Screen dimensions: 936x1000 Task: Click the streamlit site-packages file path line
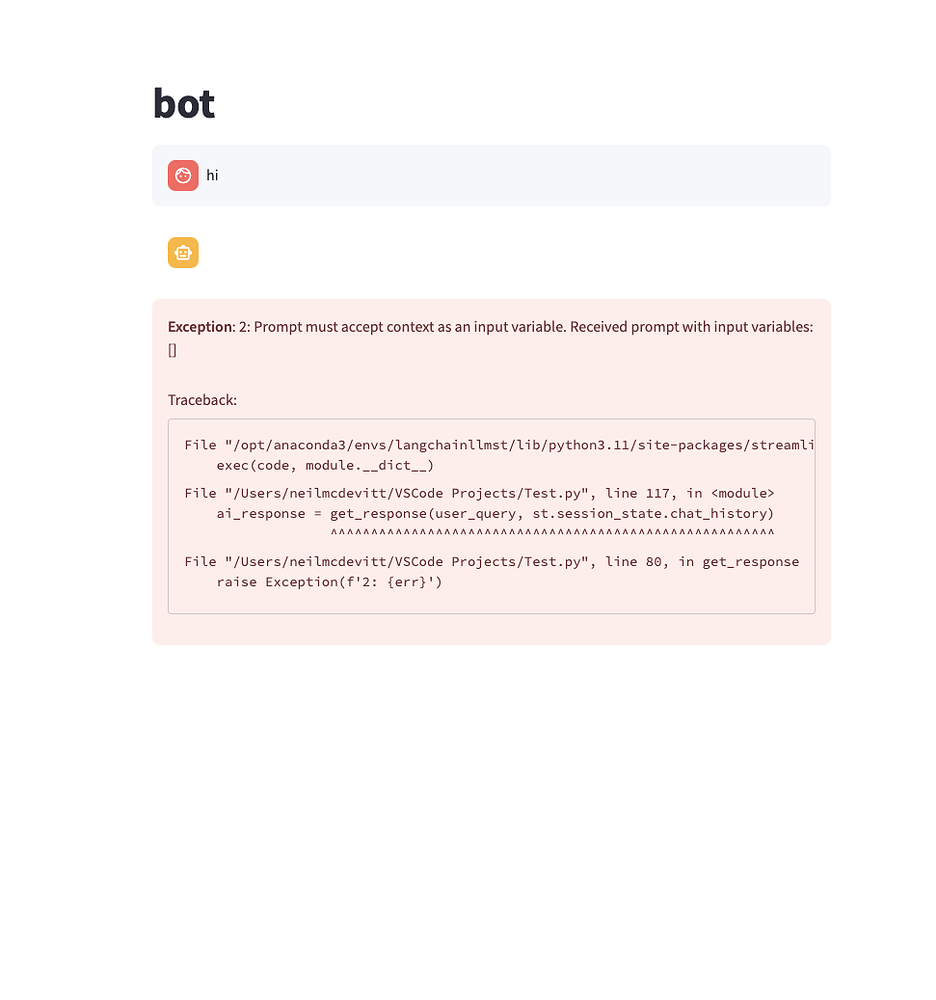pyautogui.click(x=499, y=445)
